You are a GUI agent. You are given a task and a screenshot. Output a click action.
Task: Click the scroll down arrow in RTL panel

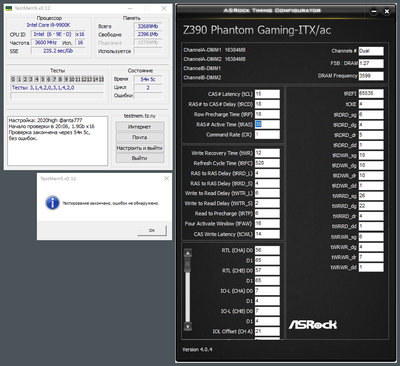tap(188, 326)
